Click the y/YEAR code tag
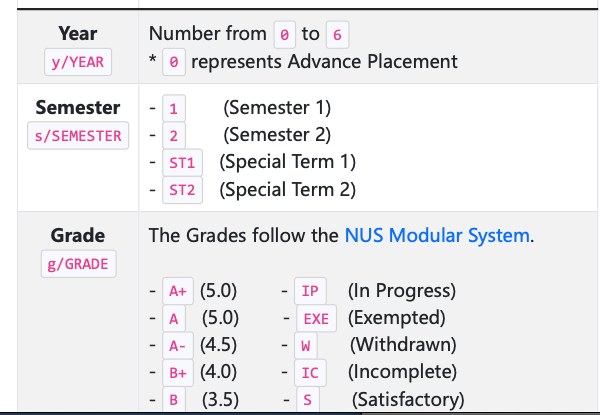This screenshot has width=600, height=415. (78, 62)
